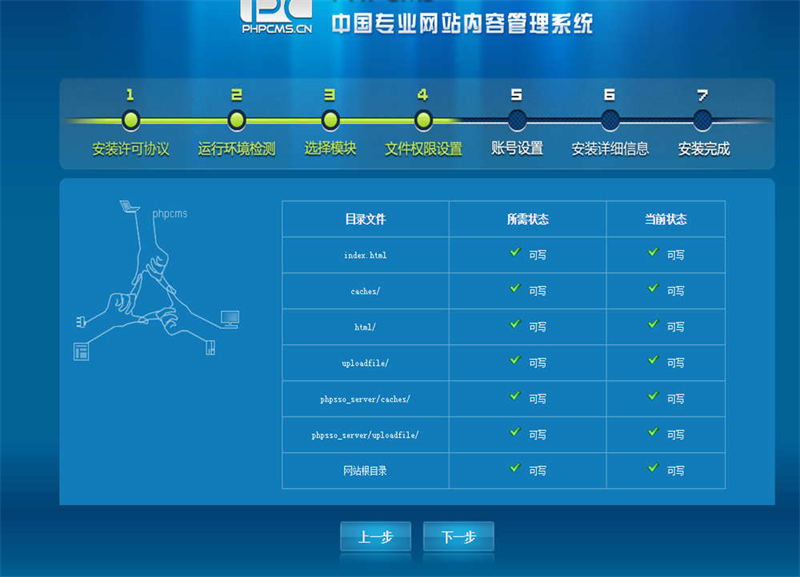Click the 网站根目录 当前状态 checkmark
800x577 pixels.
(x=653, y=467)
